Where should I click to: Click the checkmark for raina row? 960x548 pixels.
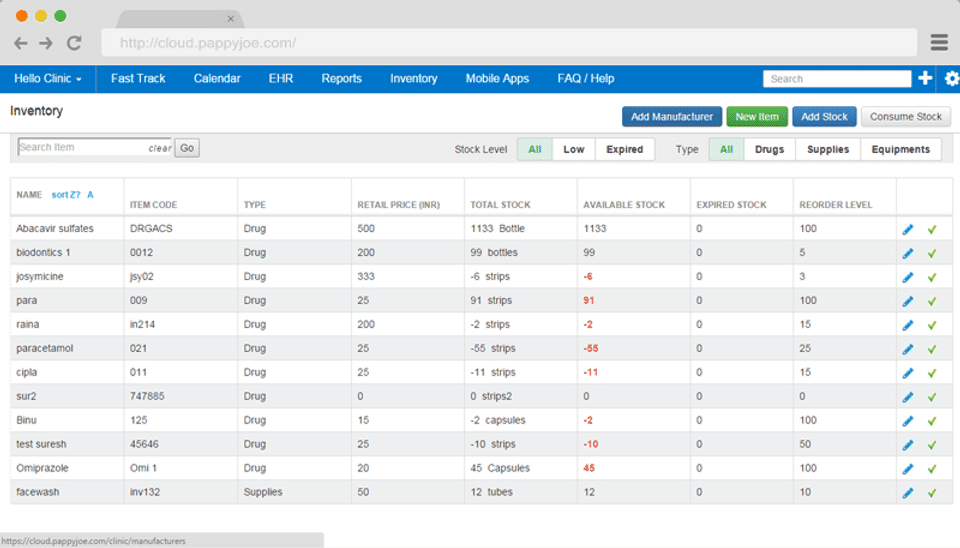pos(932,325)
